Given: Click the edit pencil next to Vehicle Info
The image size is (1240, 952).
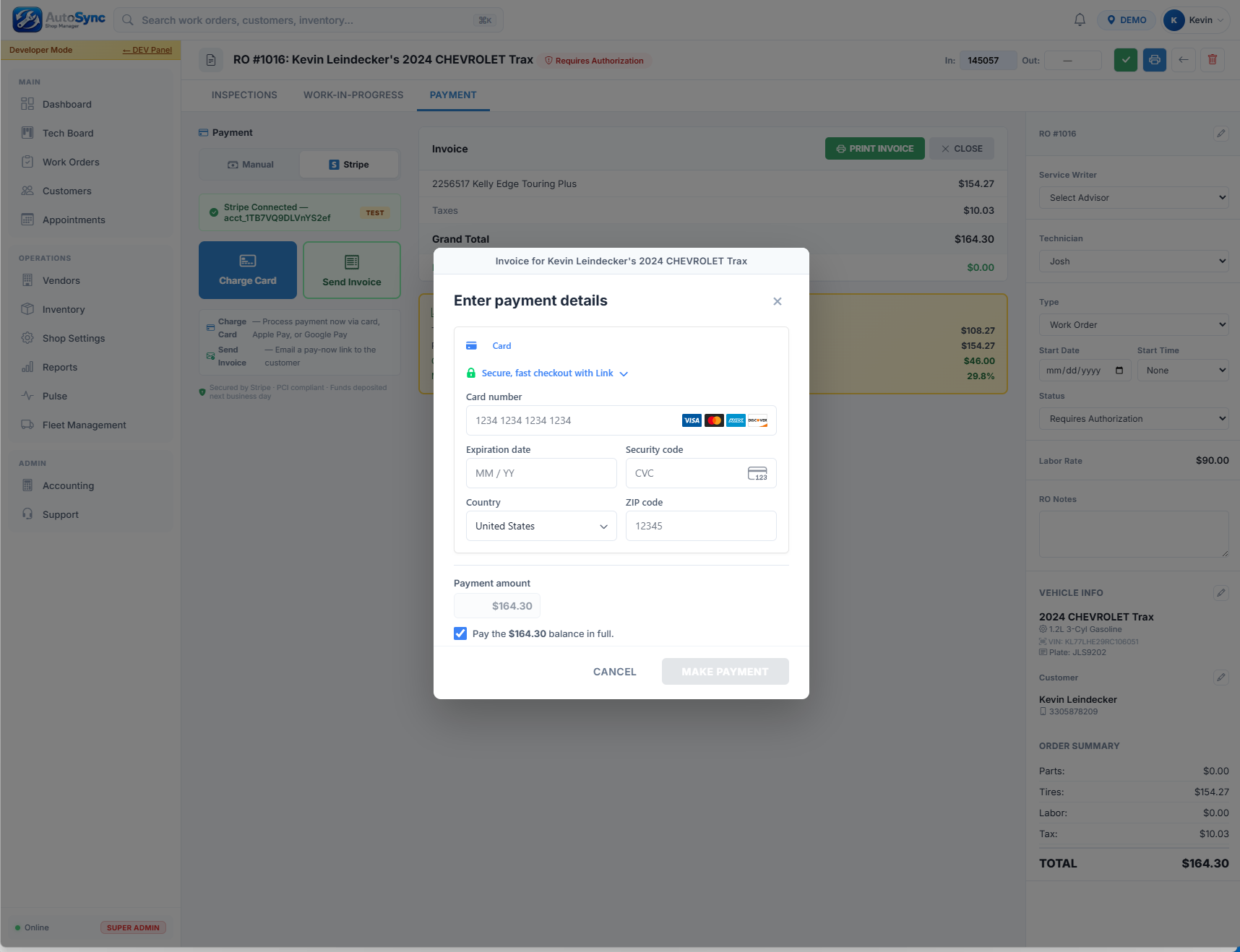Looking at the screenshot, I should click(1221, 592).
